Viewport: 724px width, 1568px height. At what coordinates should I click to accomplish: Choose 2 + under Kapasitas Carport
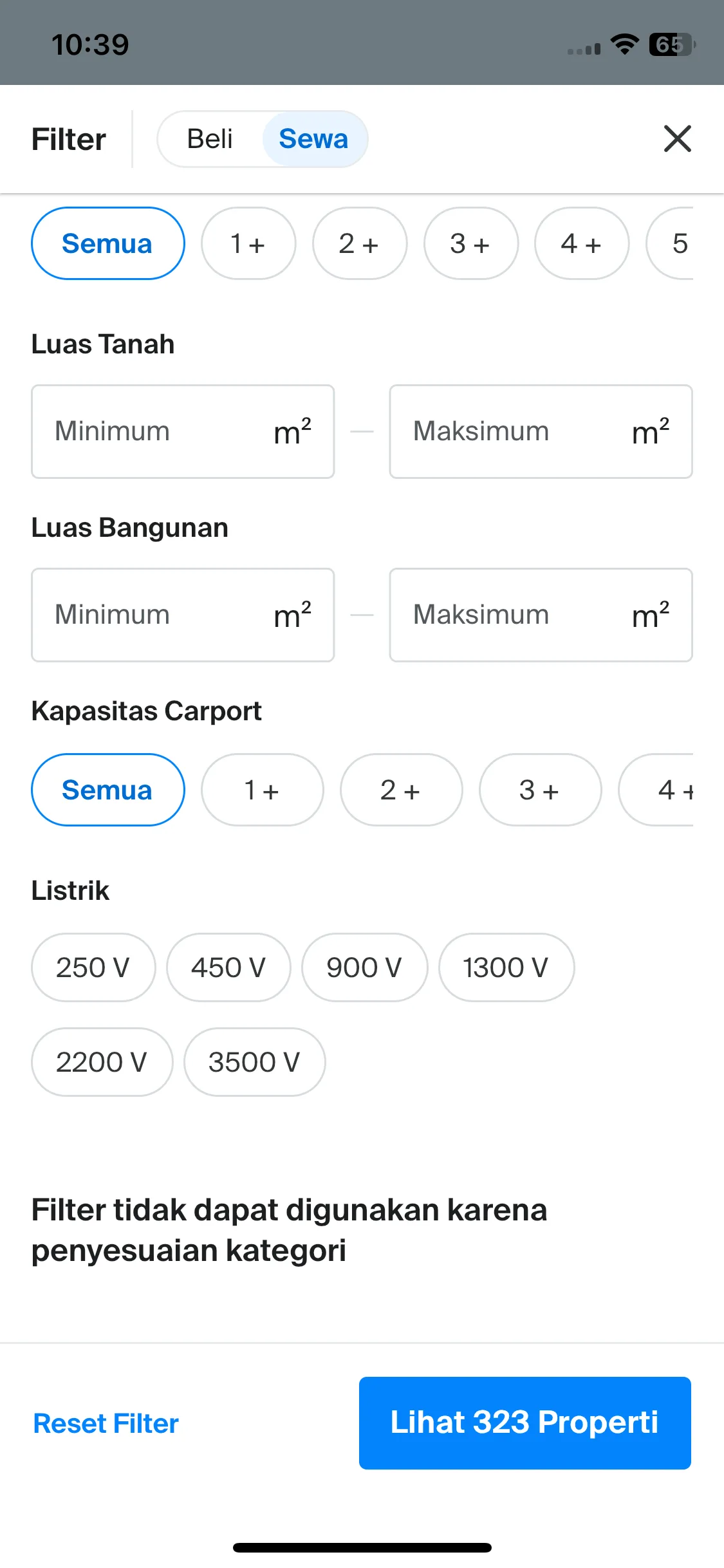[401, 790]
